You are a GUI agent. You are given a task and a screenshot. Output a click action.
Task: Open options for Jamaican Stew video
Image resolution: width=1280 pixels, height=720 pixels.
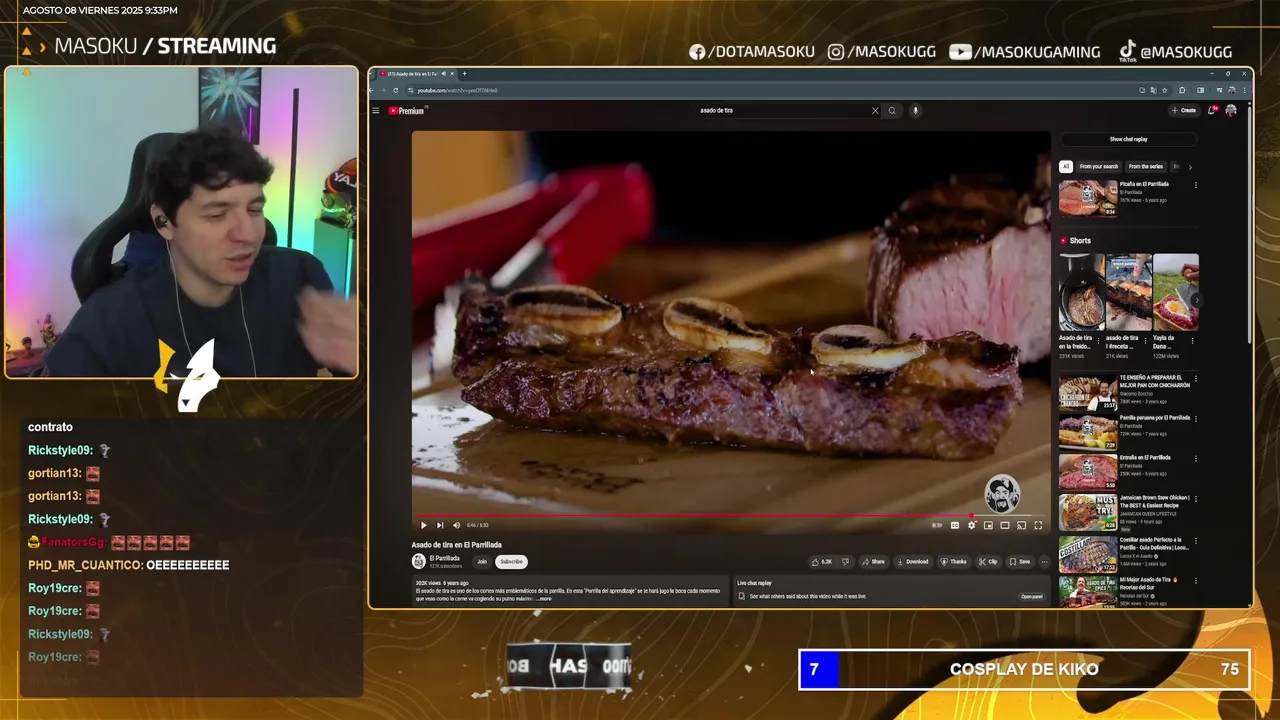1195,498
